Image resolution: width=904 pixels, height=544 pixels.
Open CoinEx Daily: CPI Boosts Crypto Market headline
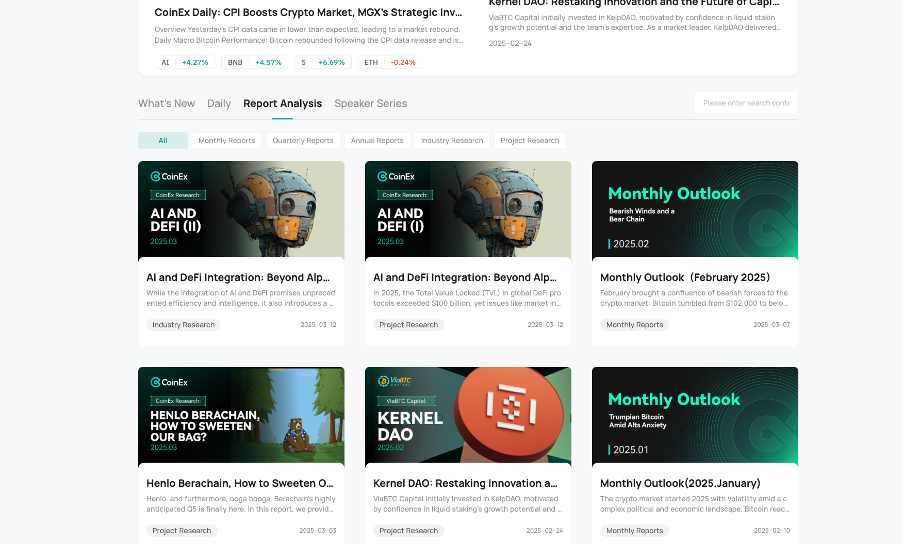click(x=308, y=13)
